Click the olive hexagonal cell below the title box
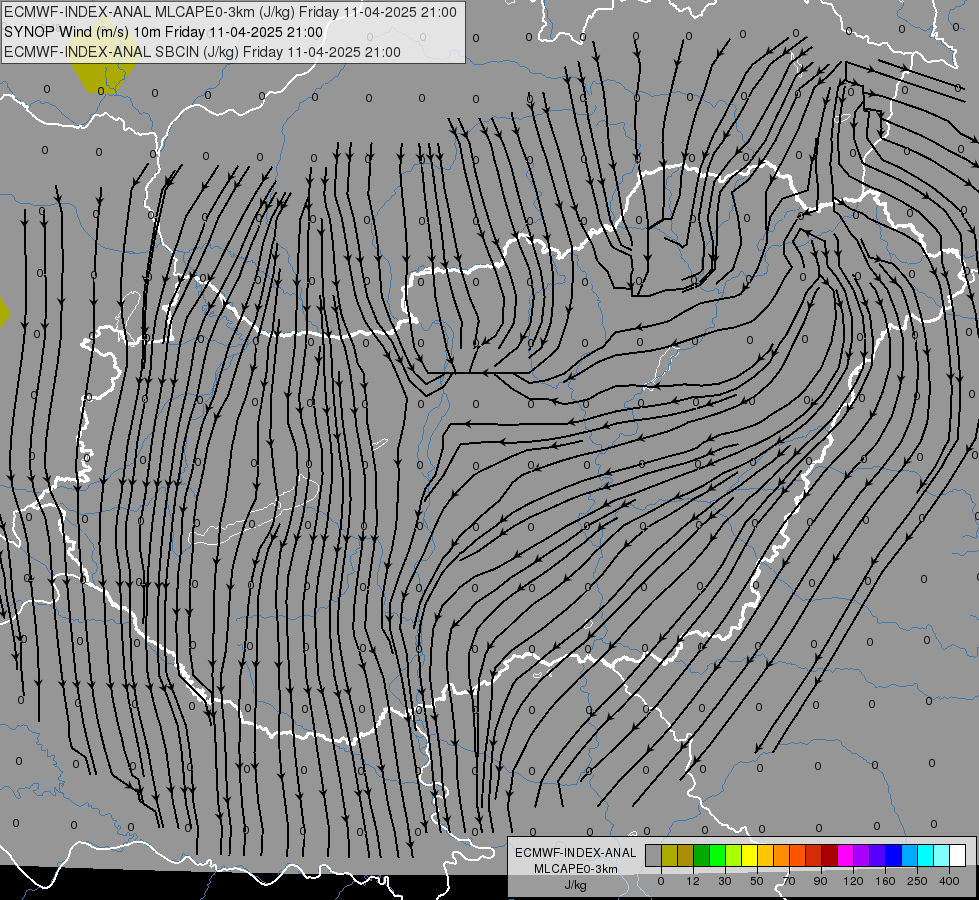 point(102,77)
